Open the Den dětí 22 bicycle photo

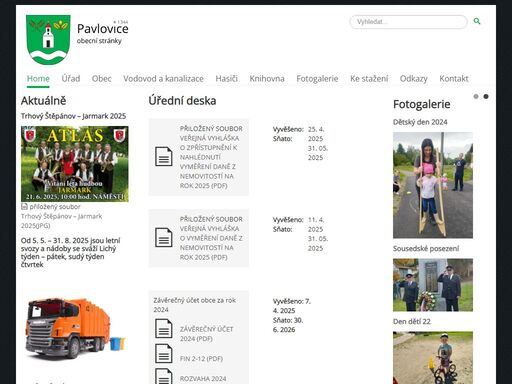click(x=433, y=358)
